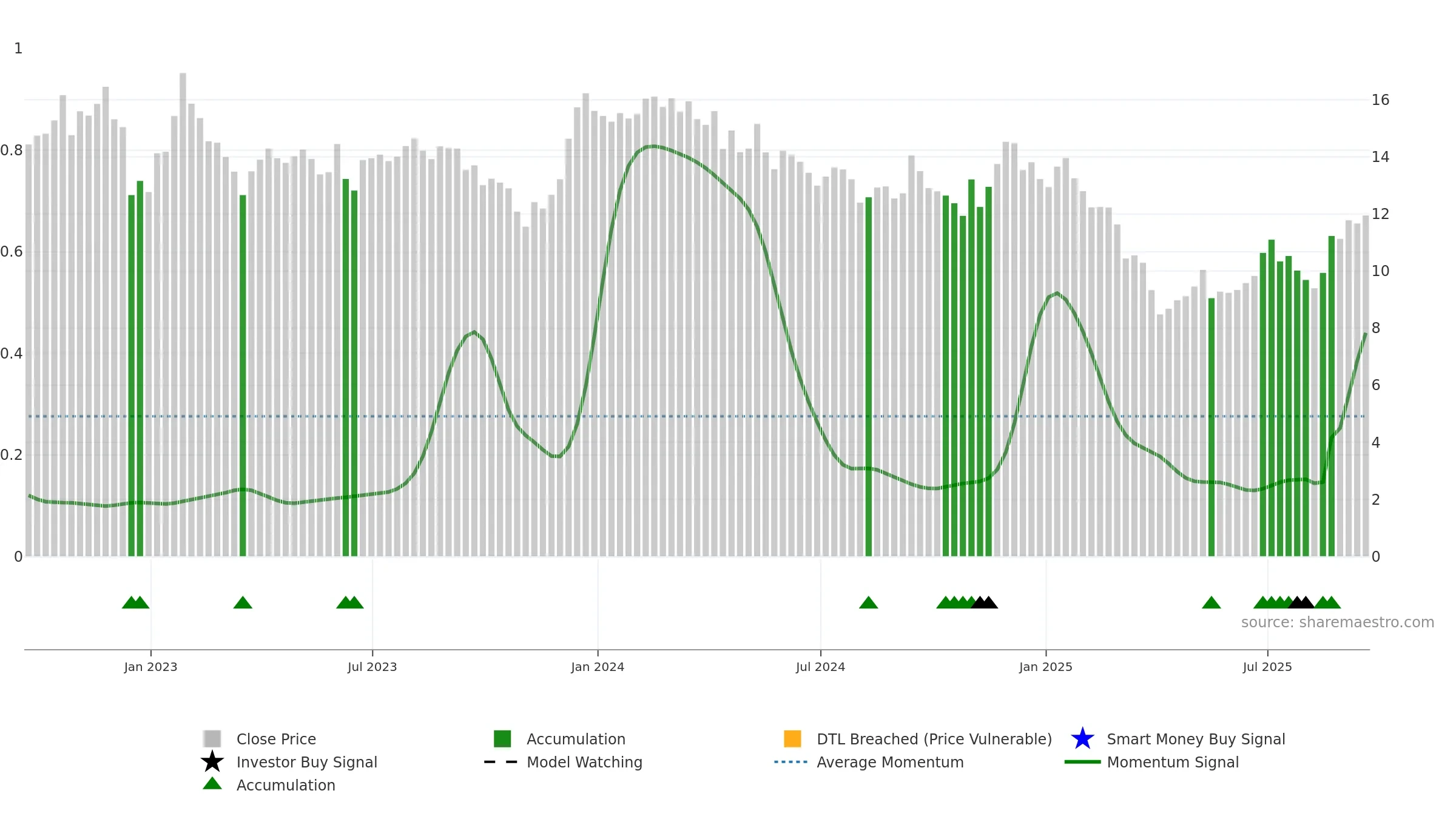The width and height of the screenshot is (1456, 819).
Task: Click the green accumulation bar near Mar 2023
Action: [x=243, y=376]
